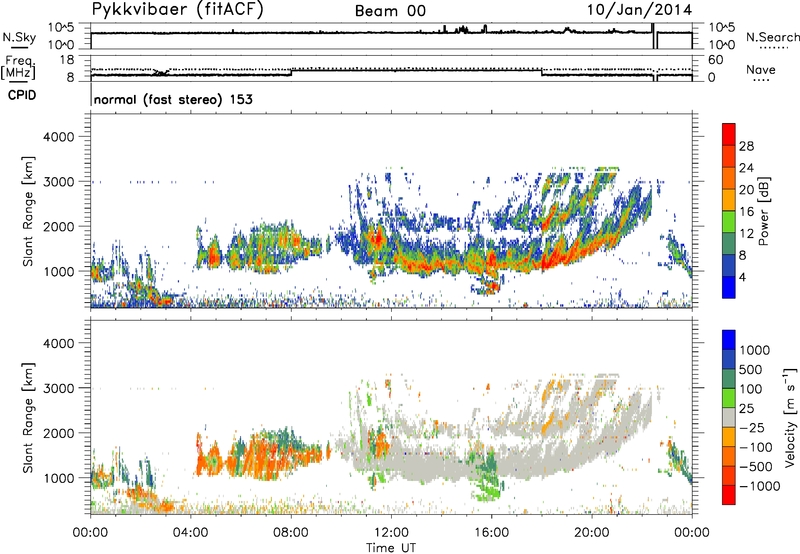
Task: Select the 16 value on the Power colorbar
Action: coord(746,212)
